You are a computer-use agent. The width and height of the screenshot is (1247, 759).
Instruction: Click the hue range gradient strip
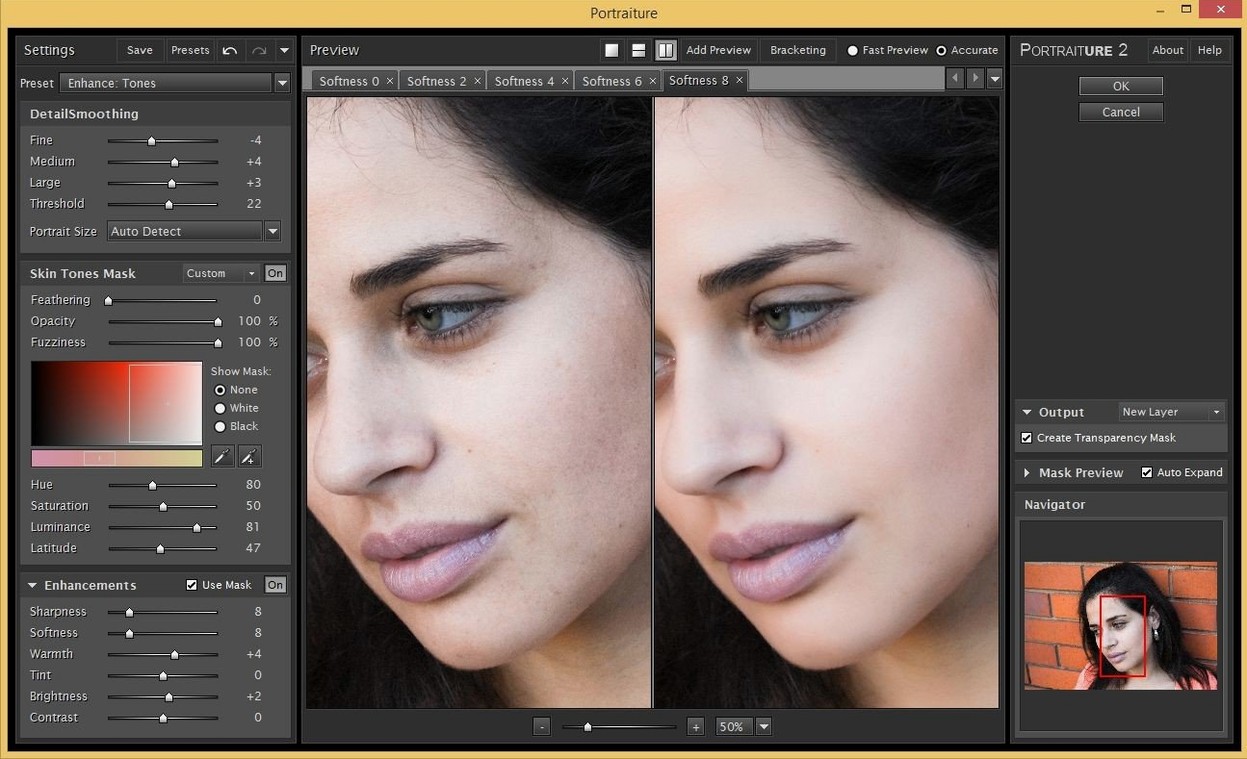[x=116, y=458]
